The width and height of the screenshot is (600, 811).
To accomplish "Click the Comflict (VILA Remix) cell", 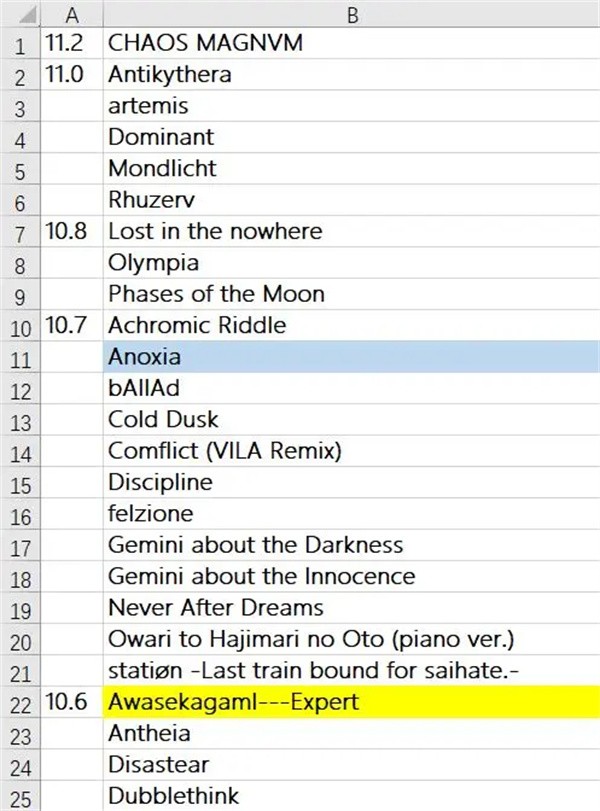I will click(352, 451).
